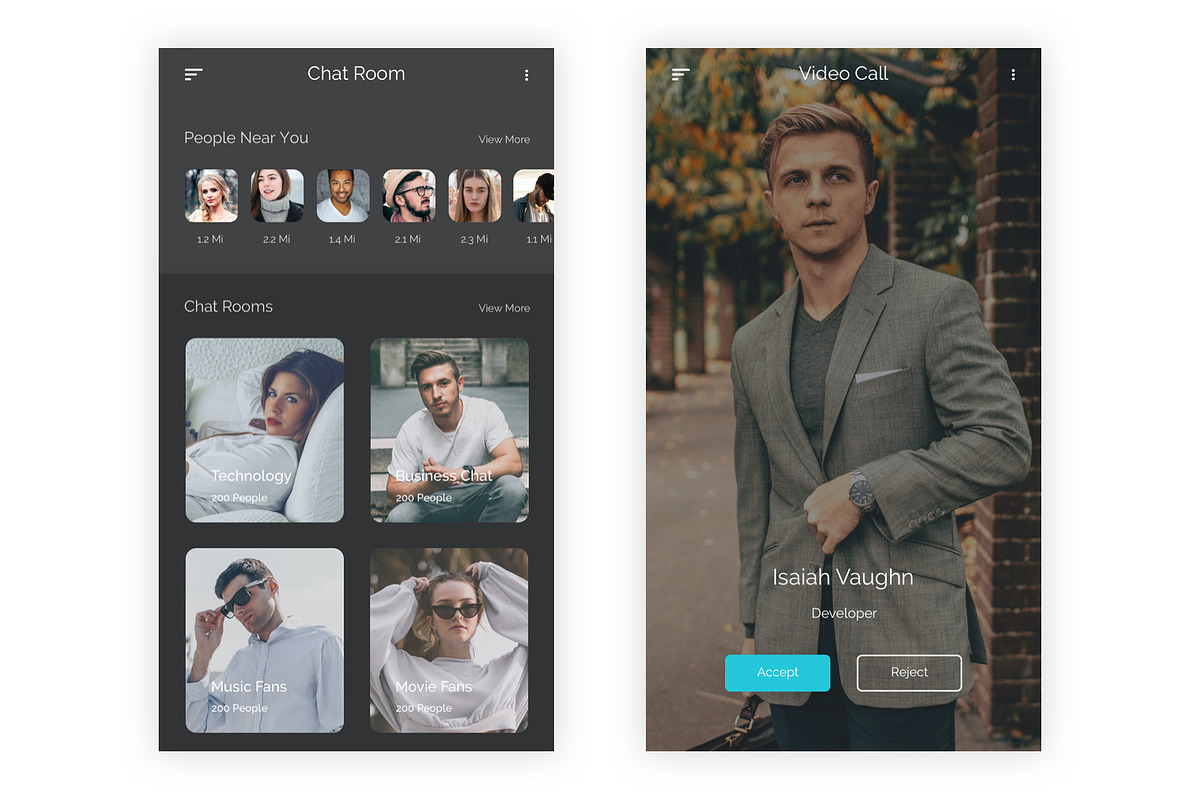Click the caller name Isaiah Vaughn
Viewport: 1200px width, 800px height.
843,578
